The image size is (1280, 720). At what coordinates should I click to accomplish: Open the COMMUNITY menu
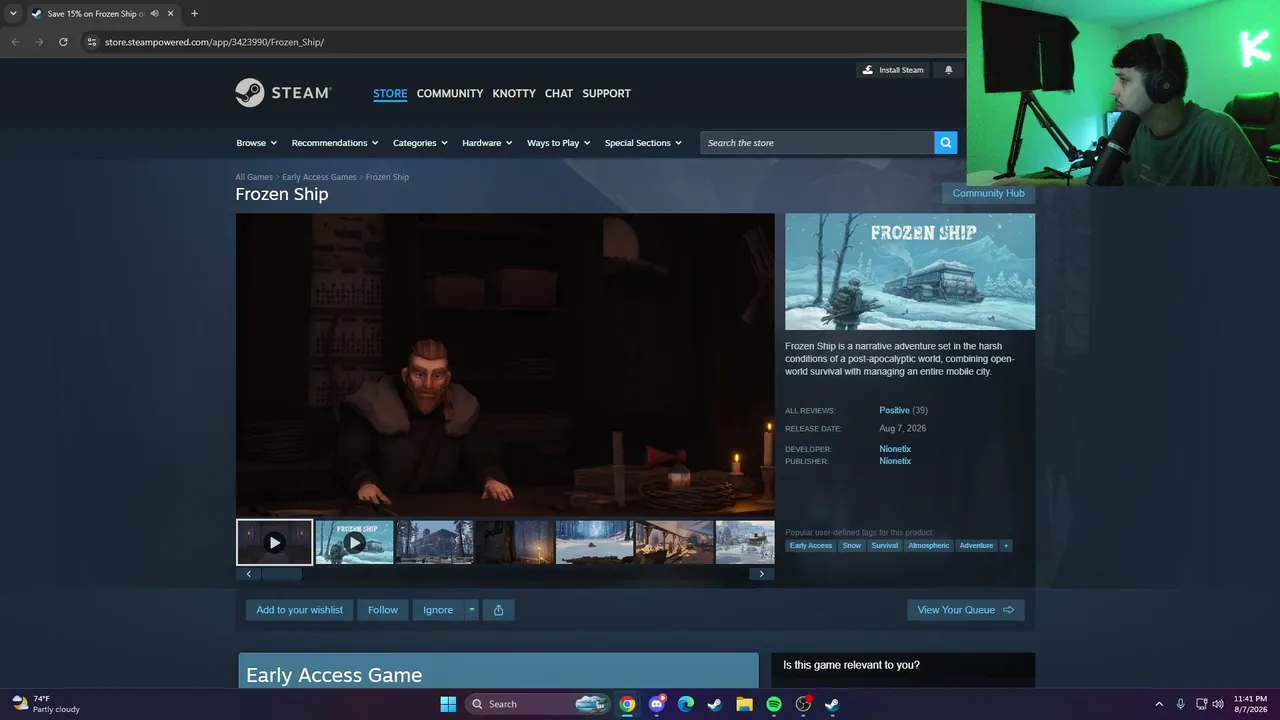pos(450,93)
